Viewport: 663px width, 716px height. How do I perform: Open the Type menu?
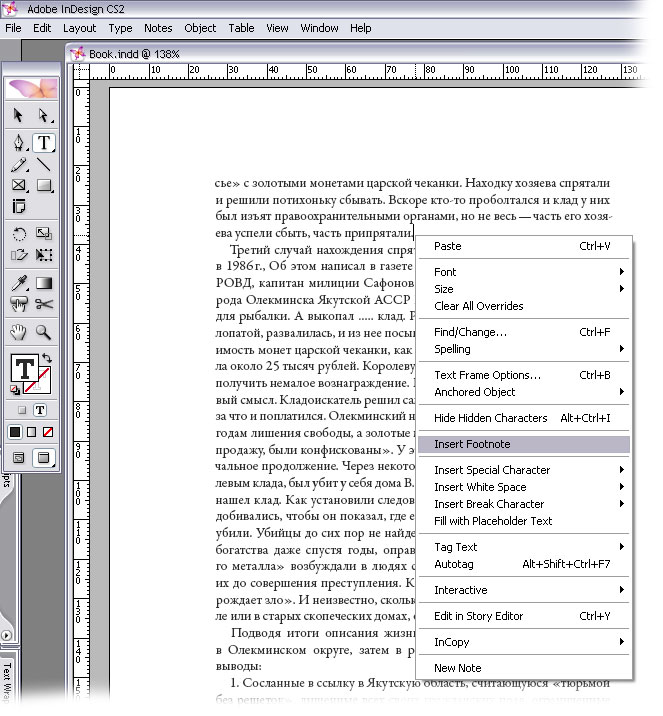[120, 28]
